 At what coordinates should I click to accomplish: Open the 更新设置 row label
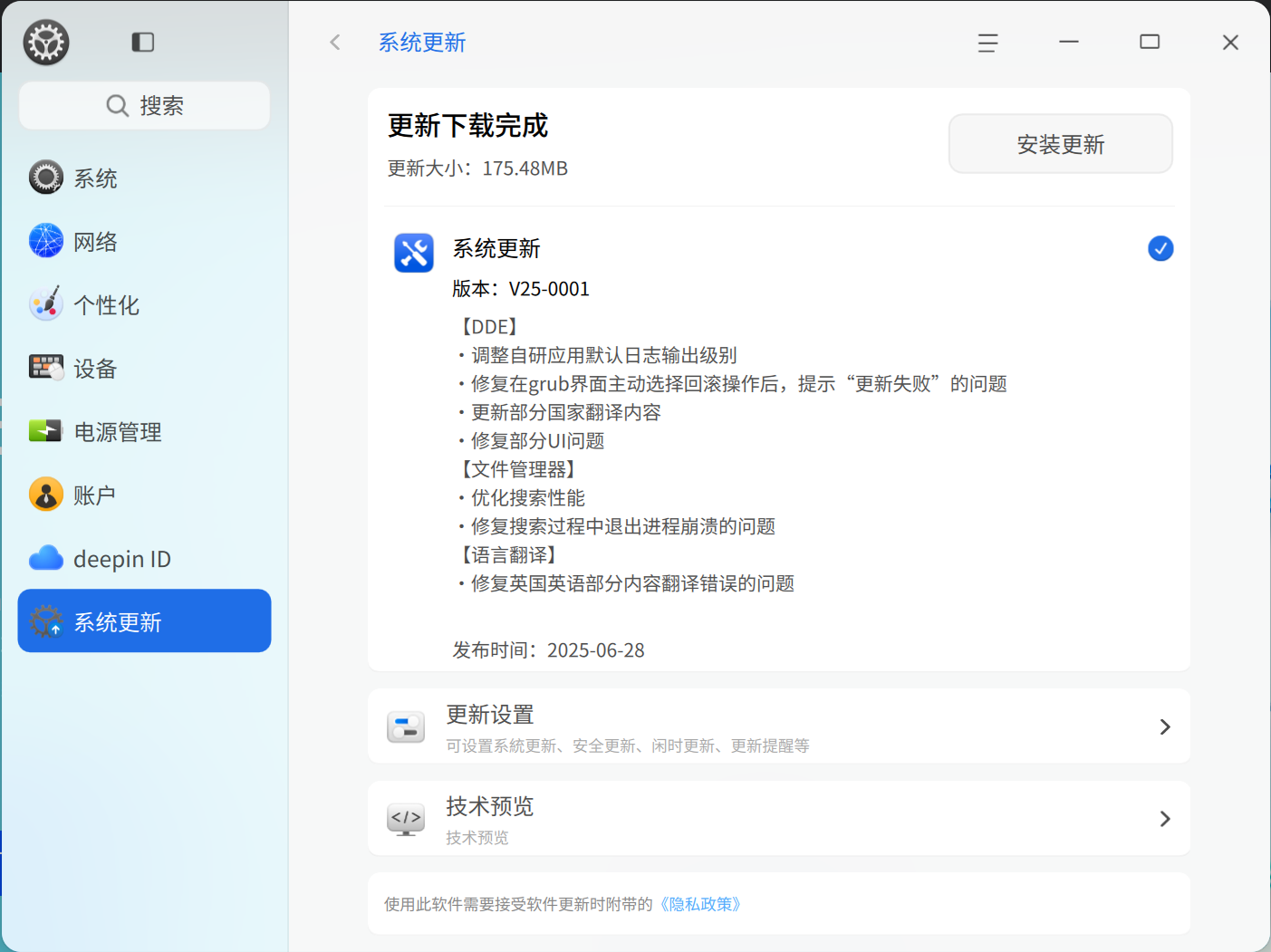pyautogui.click(x=490, y=715)
